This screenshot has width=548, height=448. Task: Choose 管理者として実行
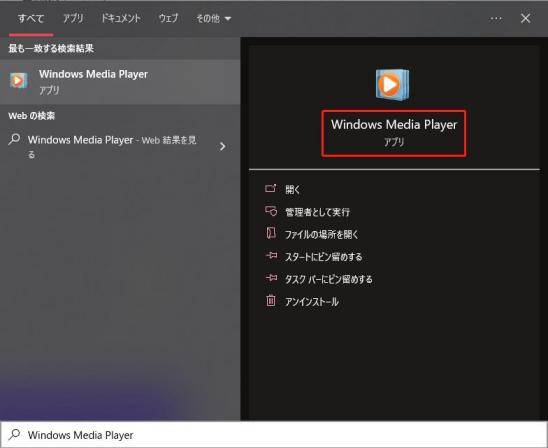point(317,212)
